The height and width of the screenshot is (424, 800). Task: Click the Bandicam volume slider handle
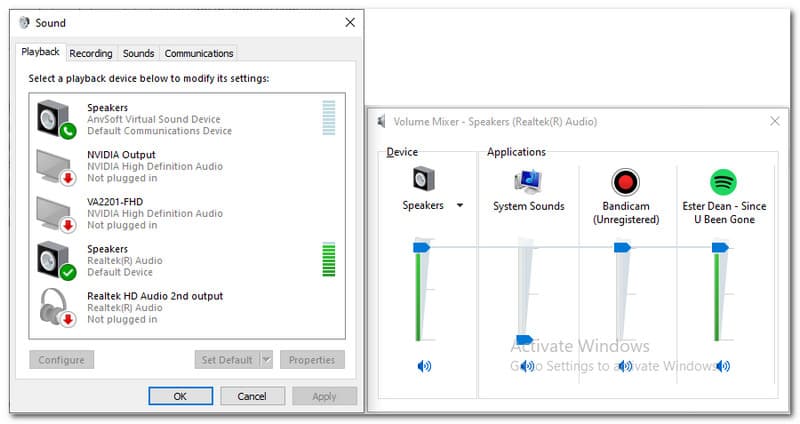tap(622, 247)
